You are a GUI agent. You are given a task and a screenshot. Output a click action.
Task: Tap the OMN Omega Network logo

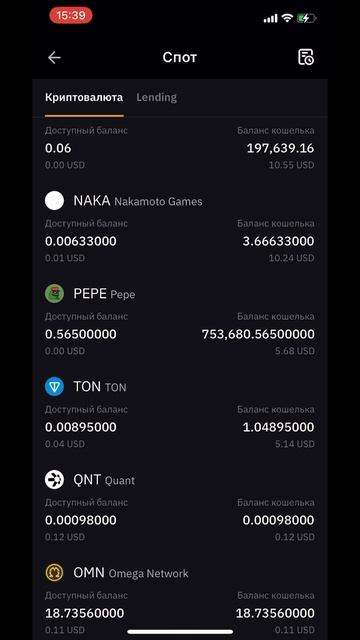(x=54, y=573)
